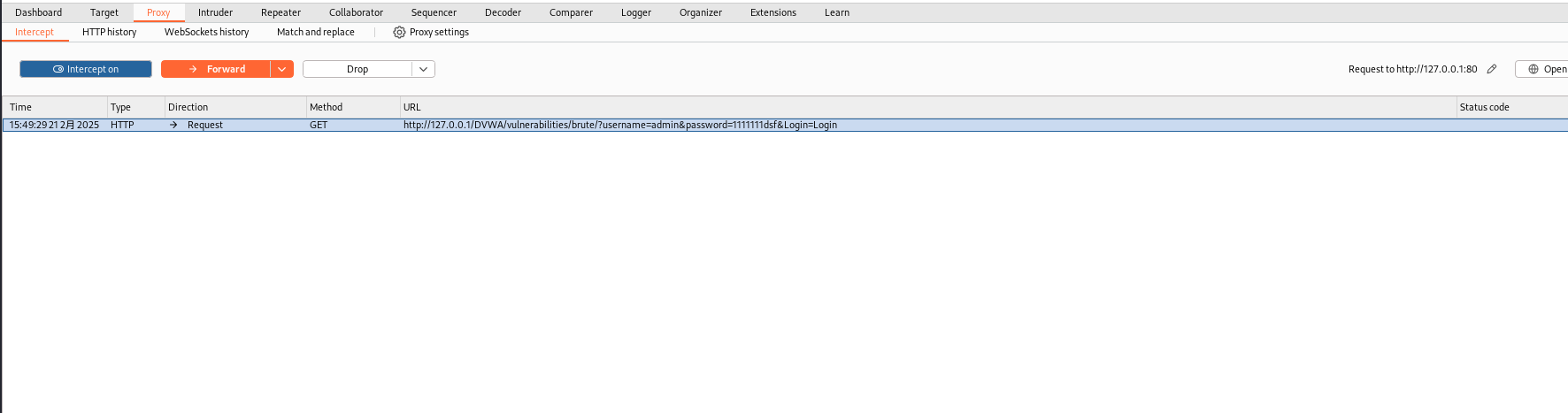Forward the intercepted request

[216, 69]
